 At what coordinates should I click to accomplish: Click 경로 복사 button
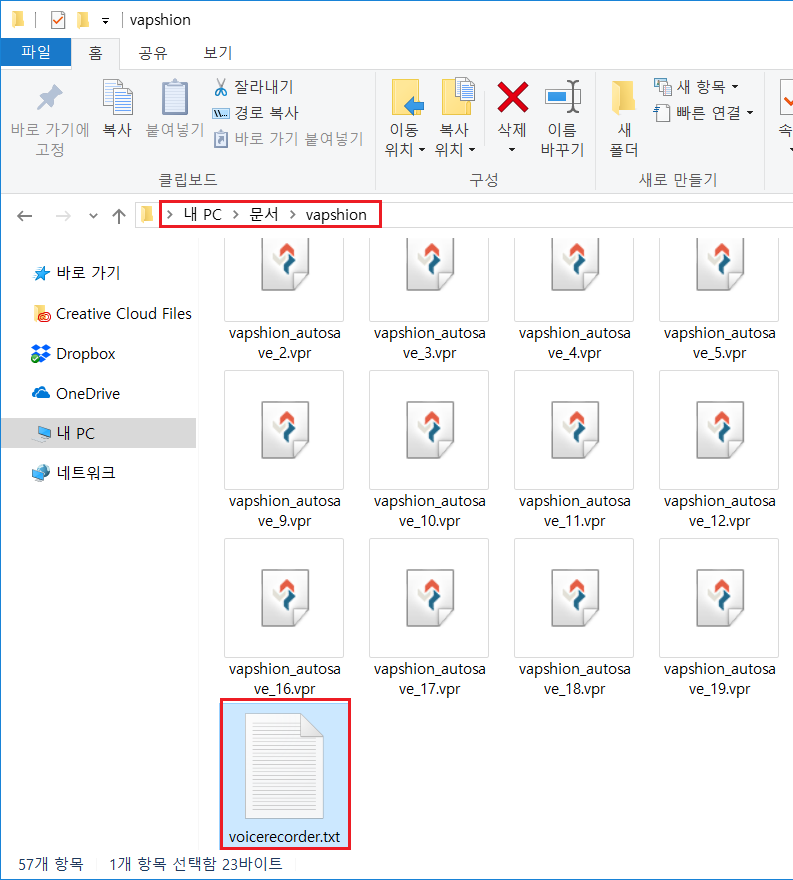pos(256,113)
